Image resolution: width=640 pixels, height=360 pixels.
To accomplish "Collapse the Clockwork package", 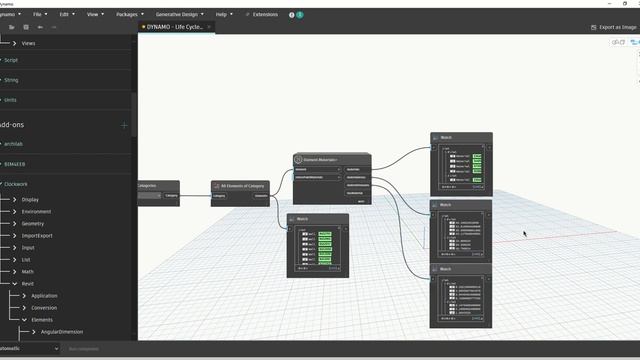I will click(16, 184).
